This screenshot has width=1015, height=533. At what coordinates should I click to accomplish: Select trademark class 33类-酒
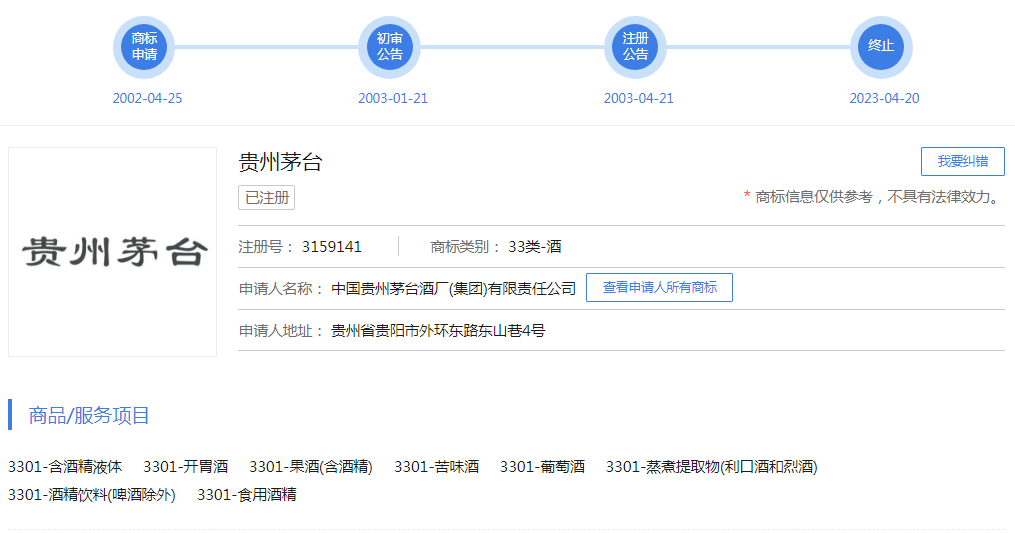535,247
